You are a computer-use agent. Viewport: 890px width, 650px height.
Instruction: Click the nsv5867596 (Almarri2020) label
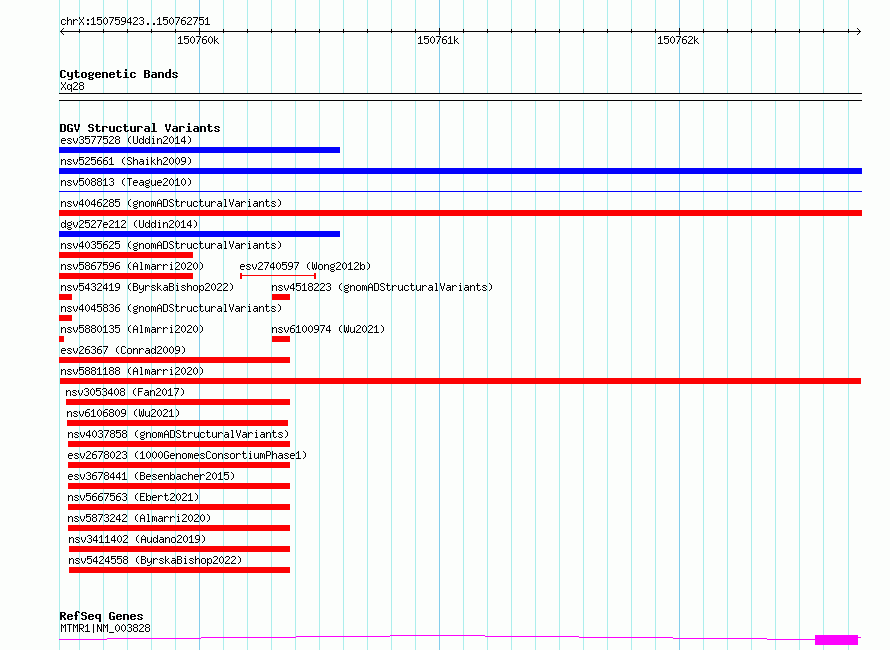tap(132, 266)
